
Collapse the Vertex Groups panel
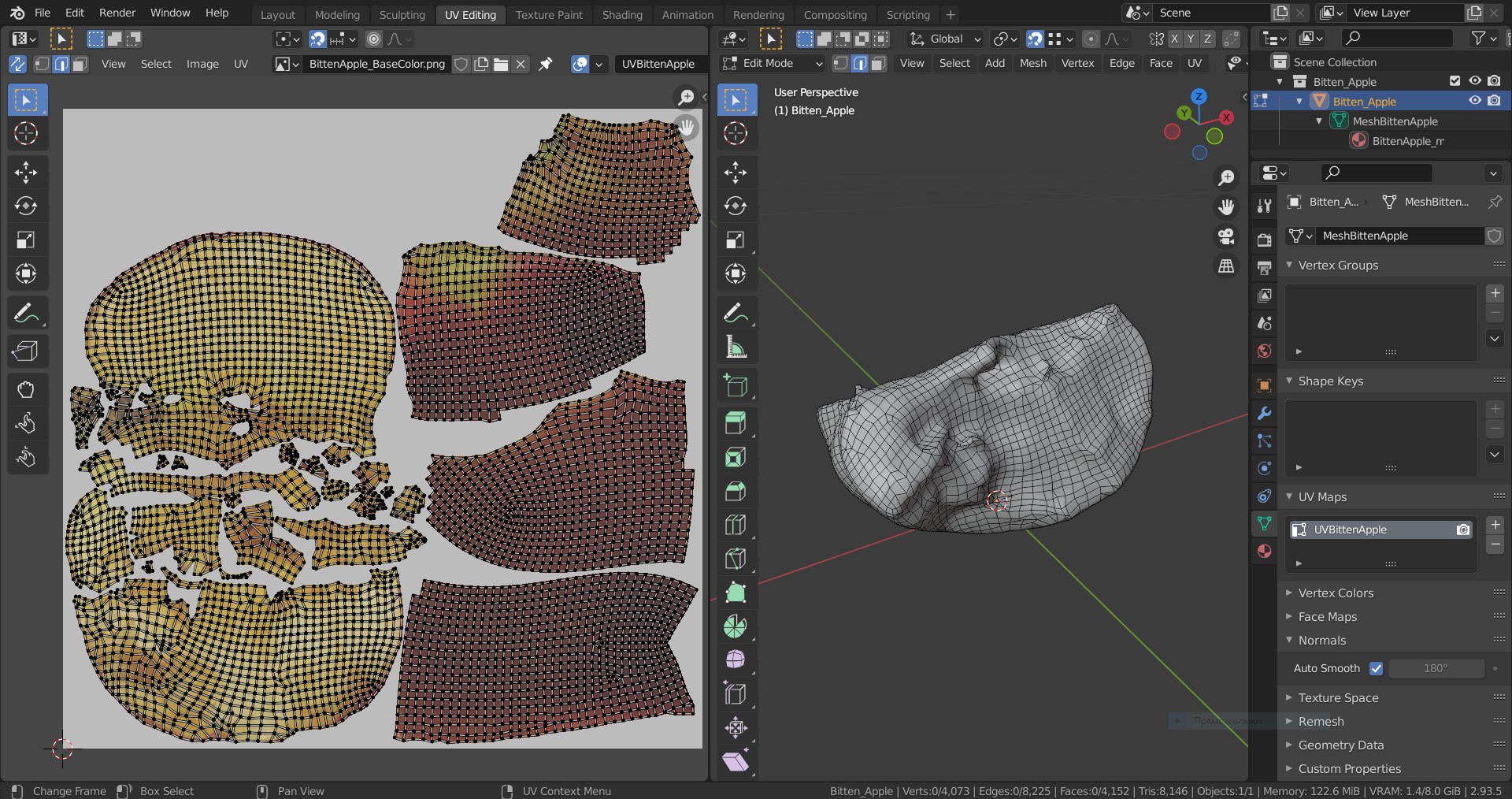point(1289,265)
